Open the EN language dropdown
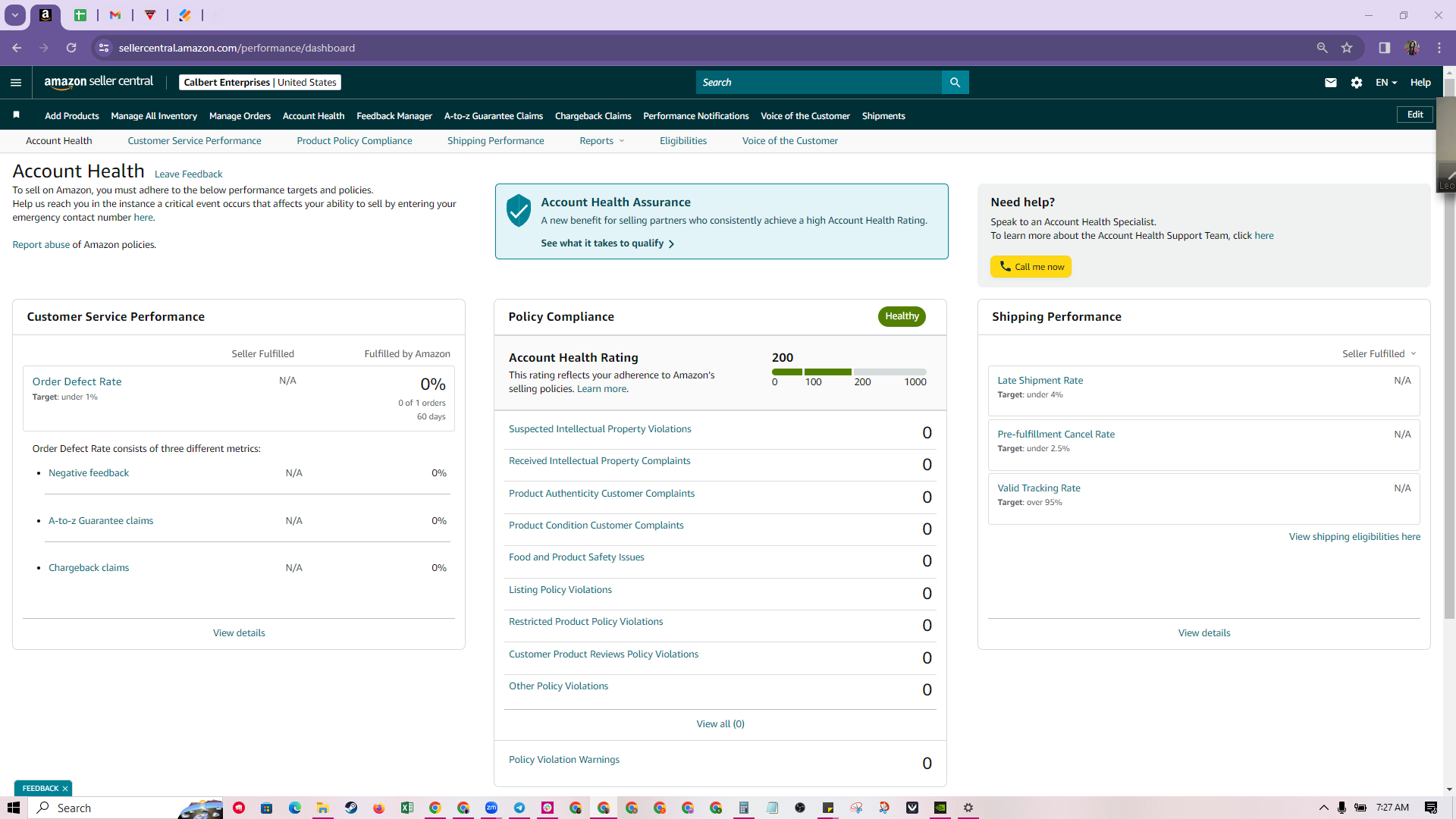Screen dimensions: 1456x819 point(1386,83)
